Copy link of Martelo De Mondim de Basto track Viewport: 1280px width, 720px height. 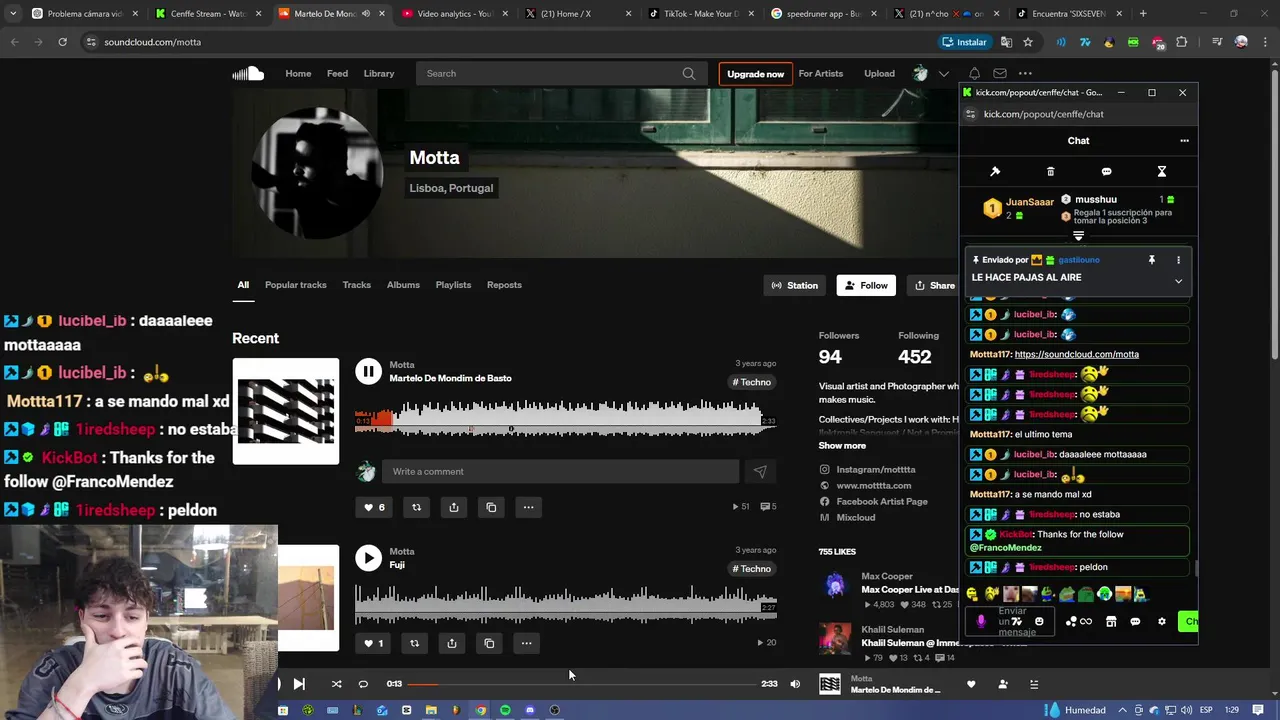(x=491, y=507)
